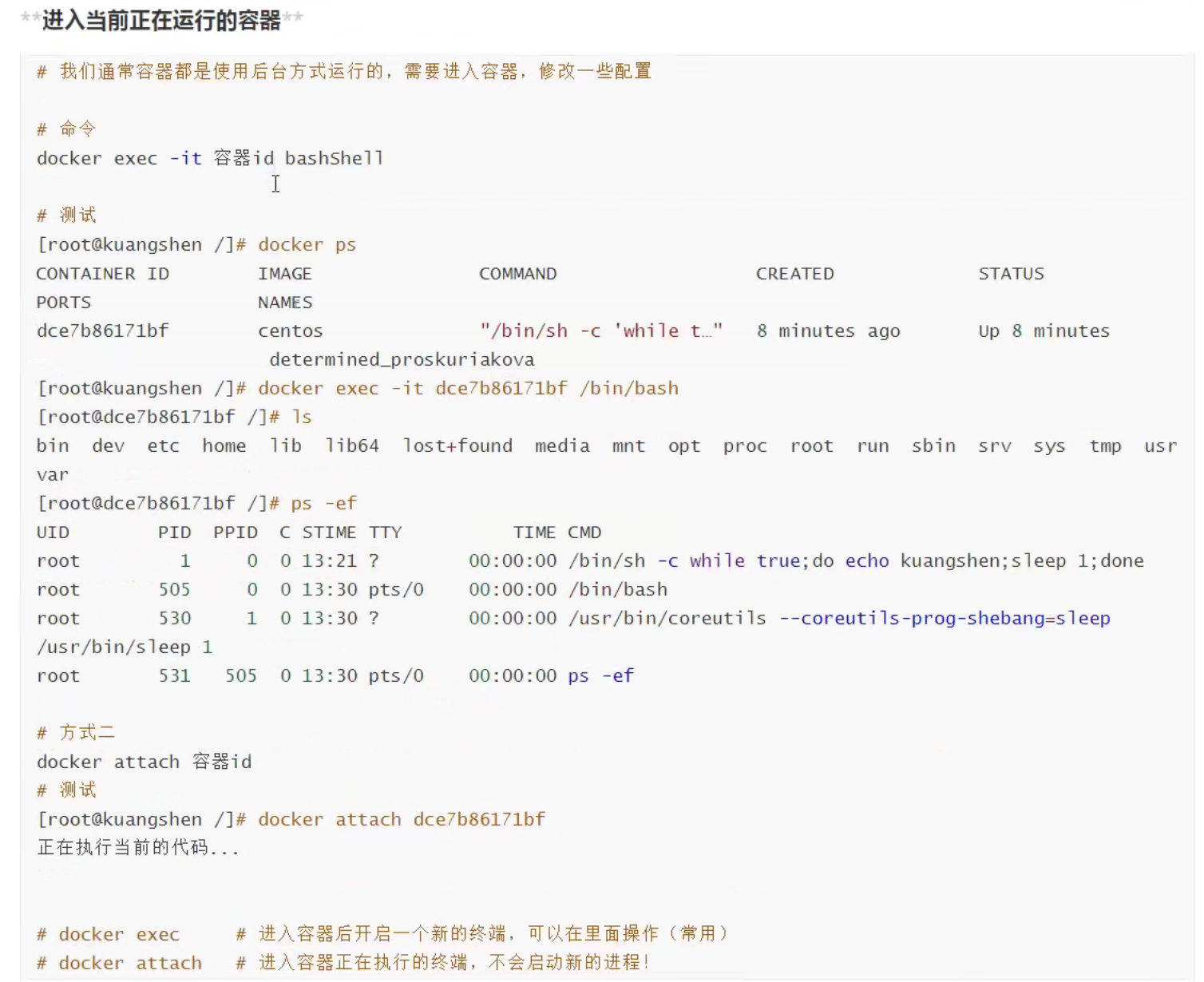Click the IMAGE column header
The width and height of the screenshot is (1204, 982).
point(285,274)
